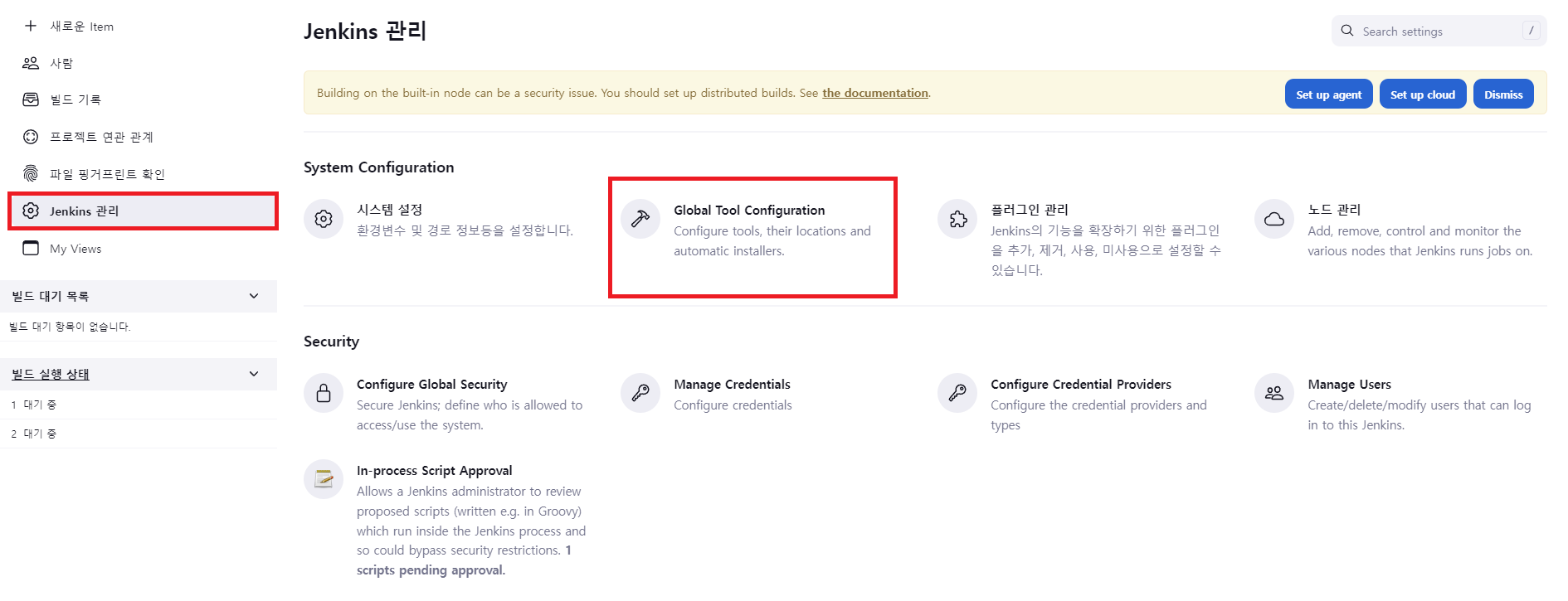Click the people icon next to 사람
The width and height of the screenshot is (1568, 601).
[x=31, y=63]
